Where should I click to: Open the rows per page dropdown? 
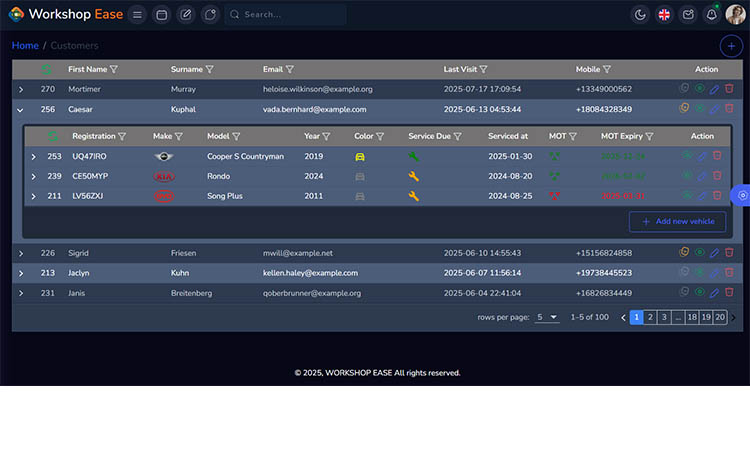547,317
